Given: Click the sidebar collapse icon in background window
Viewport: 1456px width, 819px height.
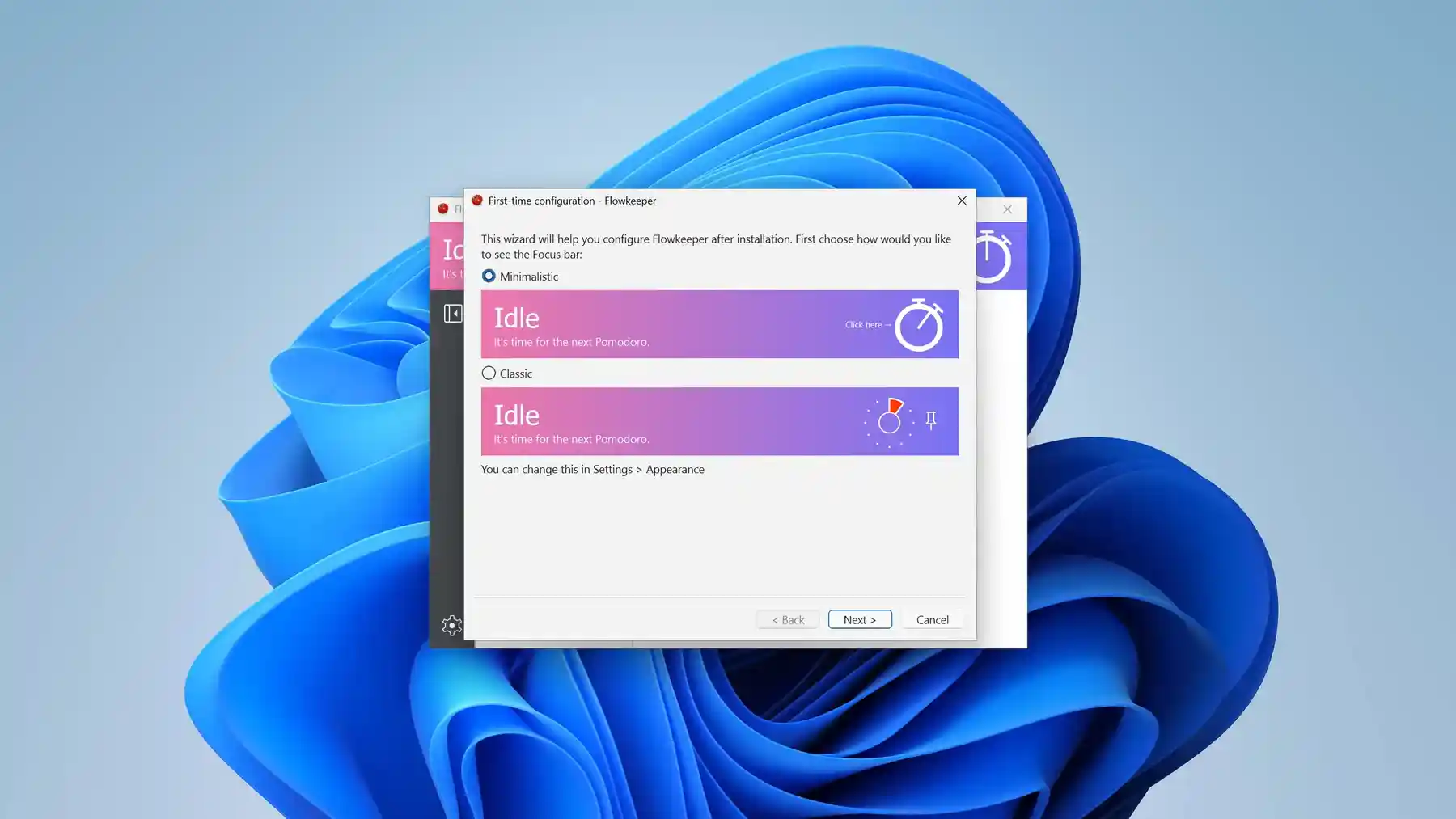Looking at the screenshot, I should pos(454,312).
